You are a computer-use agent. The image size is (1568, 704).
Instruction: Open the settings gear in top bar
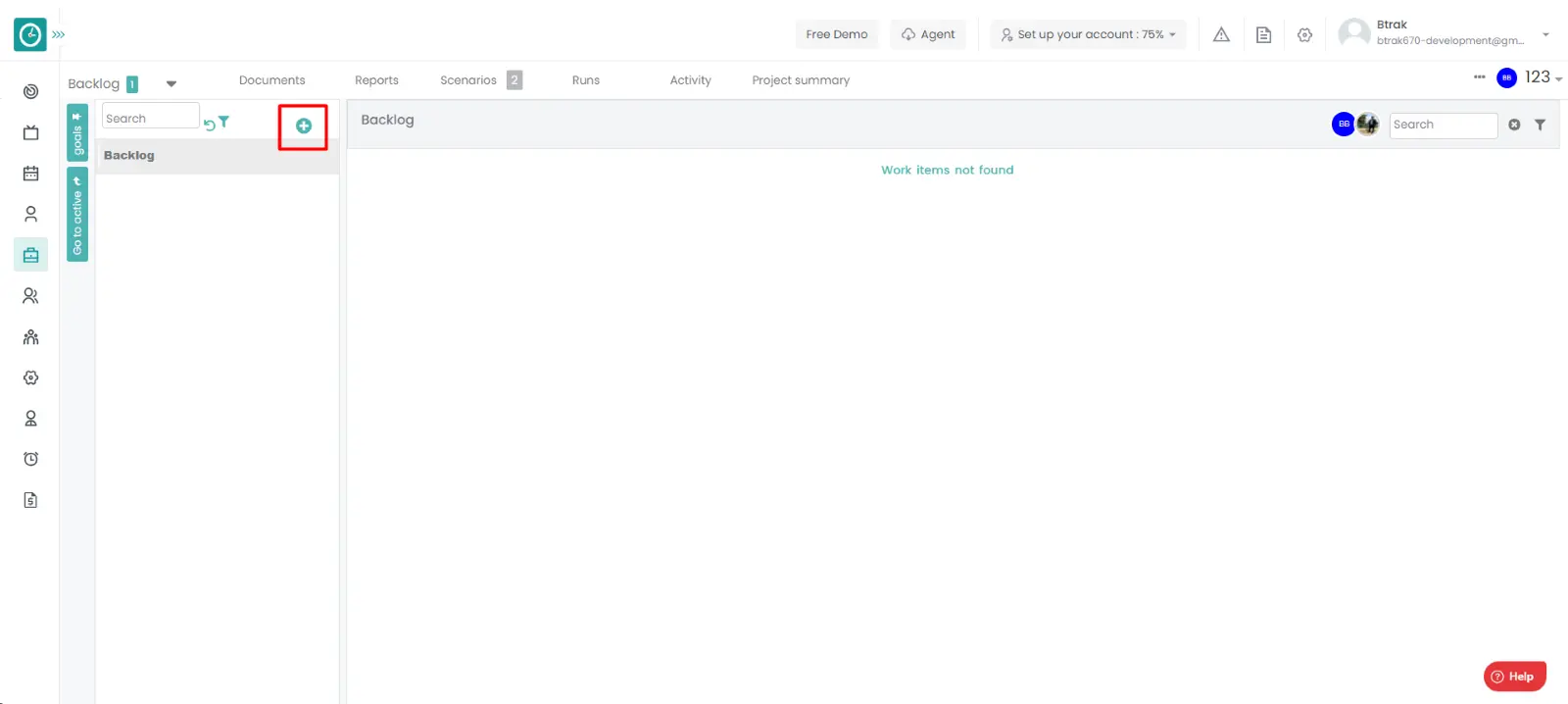point(1304,34)
